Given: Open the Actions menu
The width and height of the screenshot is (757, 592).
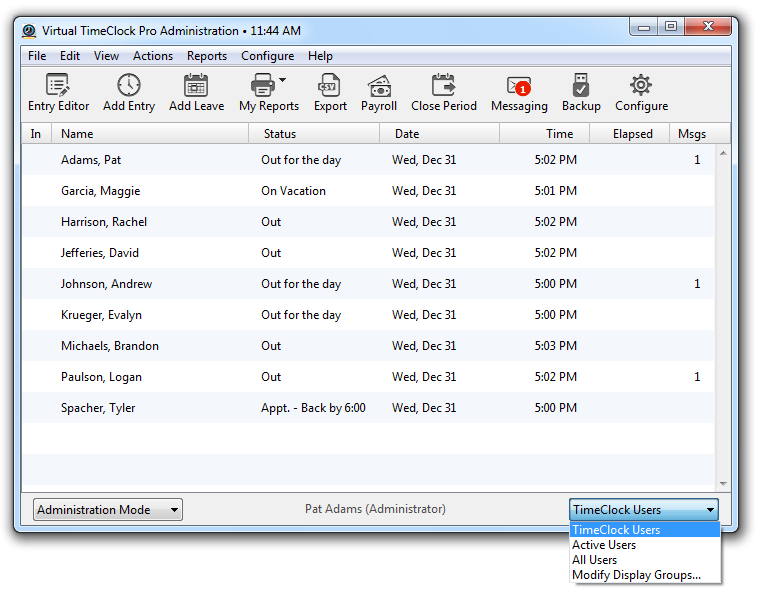Looking at the screenshot, I should click(x=153, y=56).
